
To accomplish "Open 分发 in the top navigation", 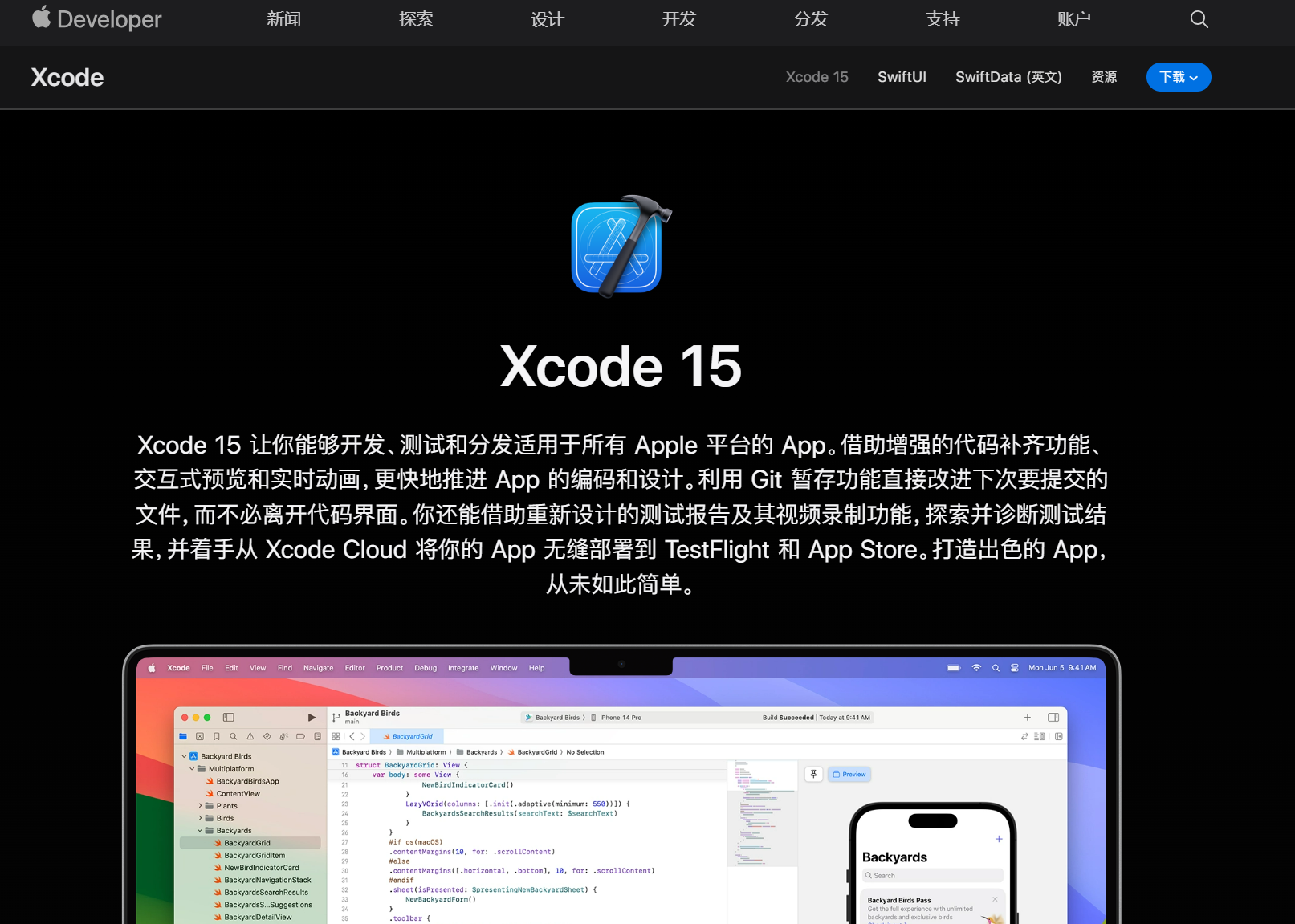I will coord(811,19).
